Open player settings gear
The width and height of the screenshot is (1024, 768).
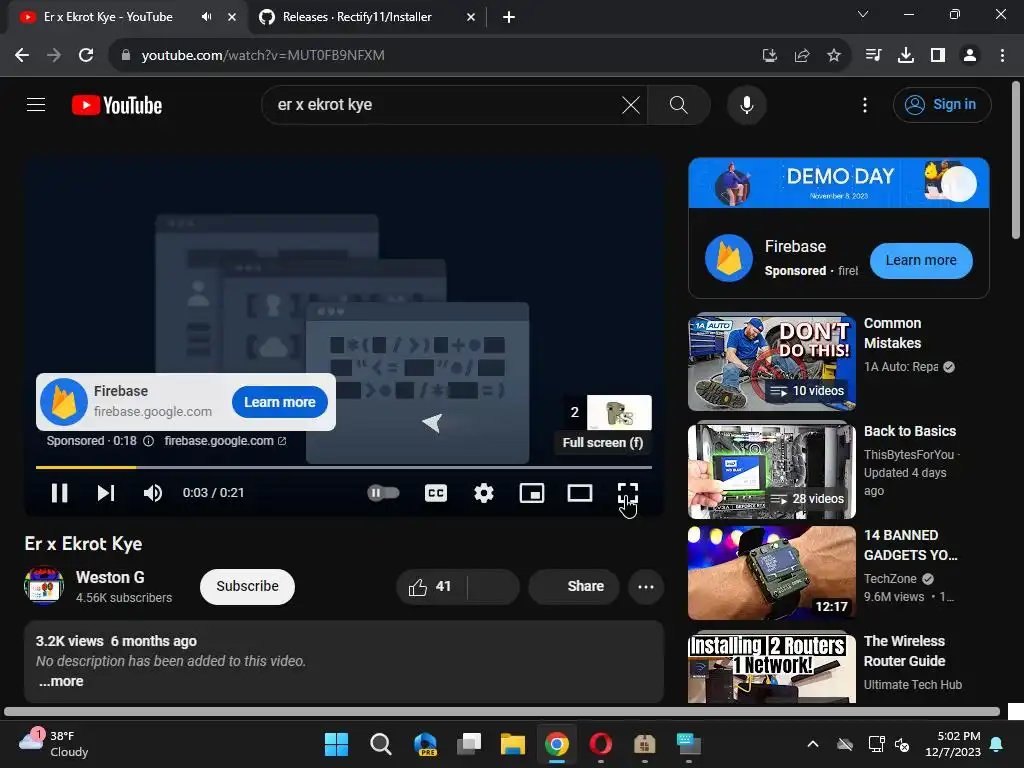pyautogui.click(x=483, y=493)
